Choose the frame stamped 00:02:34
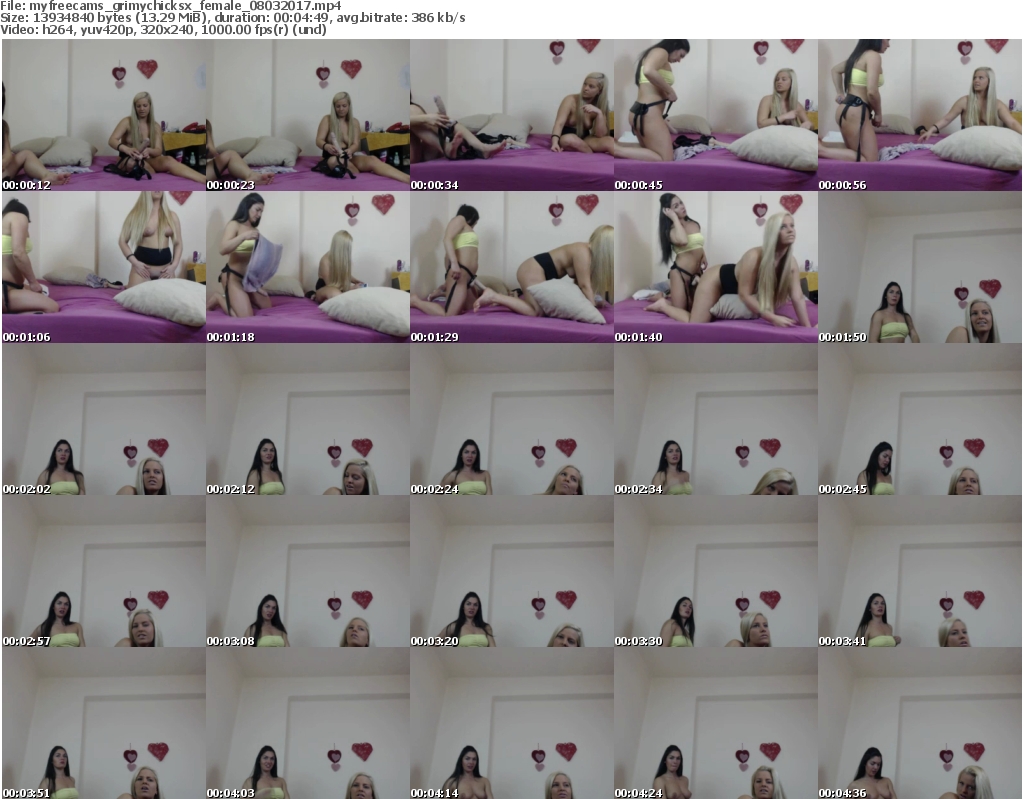This screenshot has width=1024, height=799. coord(716,419)
